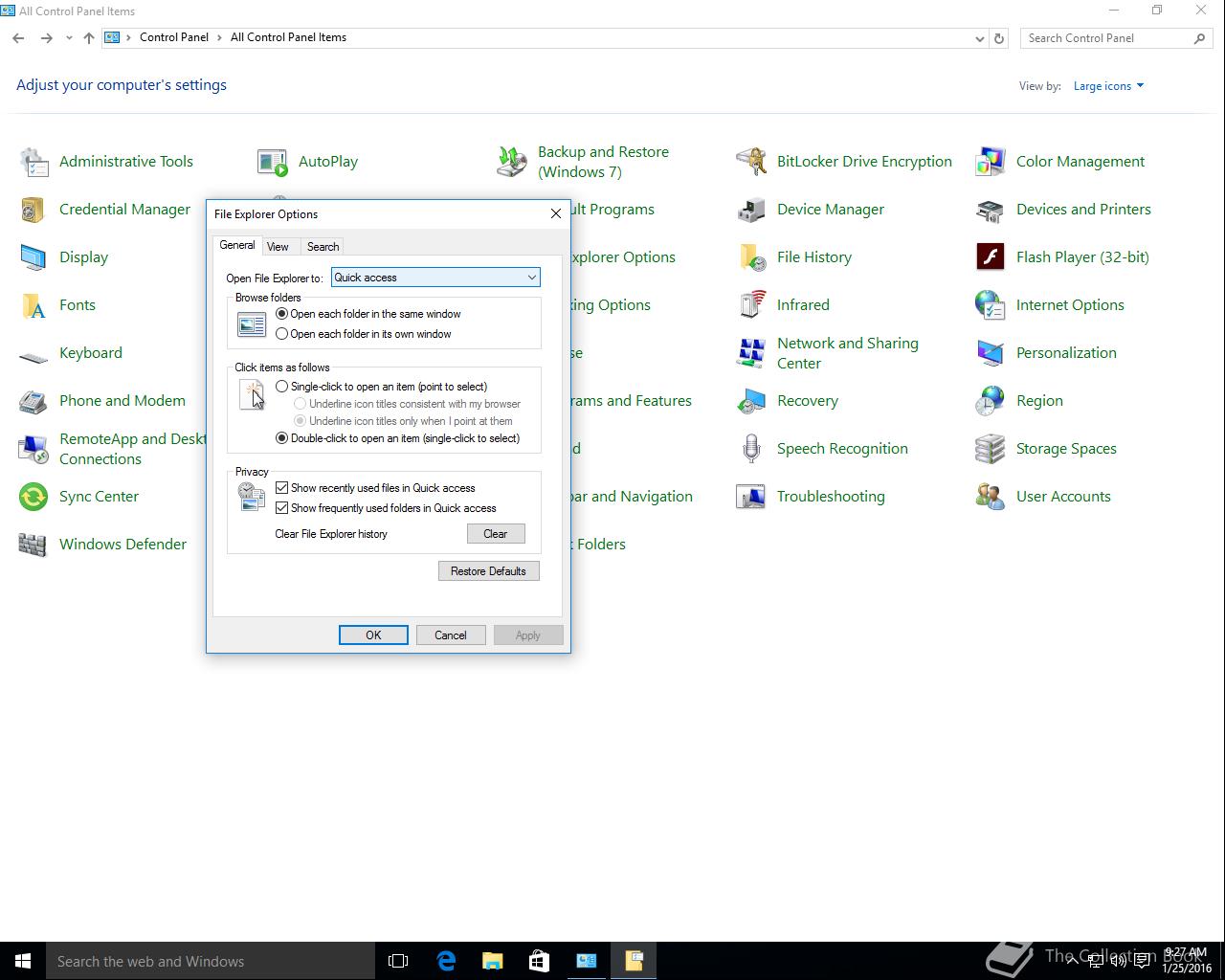
Task: Click the Back navigation arrow
Action: coord(18,38)
